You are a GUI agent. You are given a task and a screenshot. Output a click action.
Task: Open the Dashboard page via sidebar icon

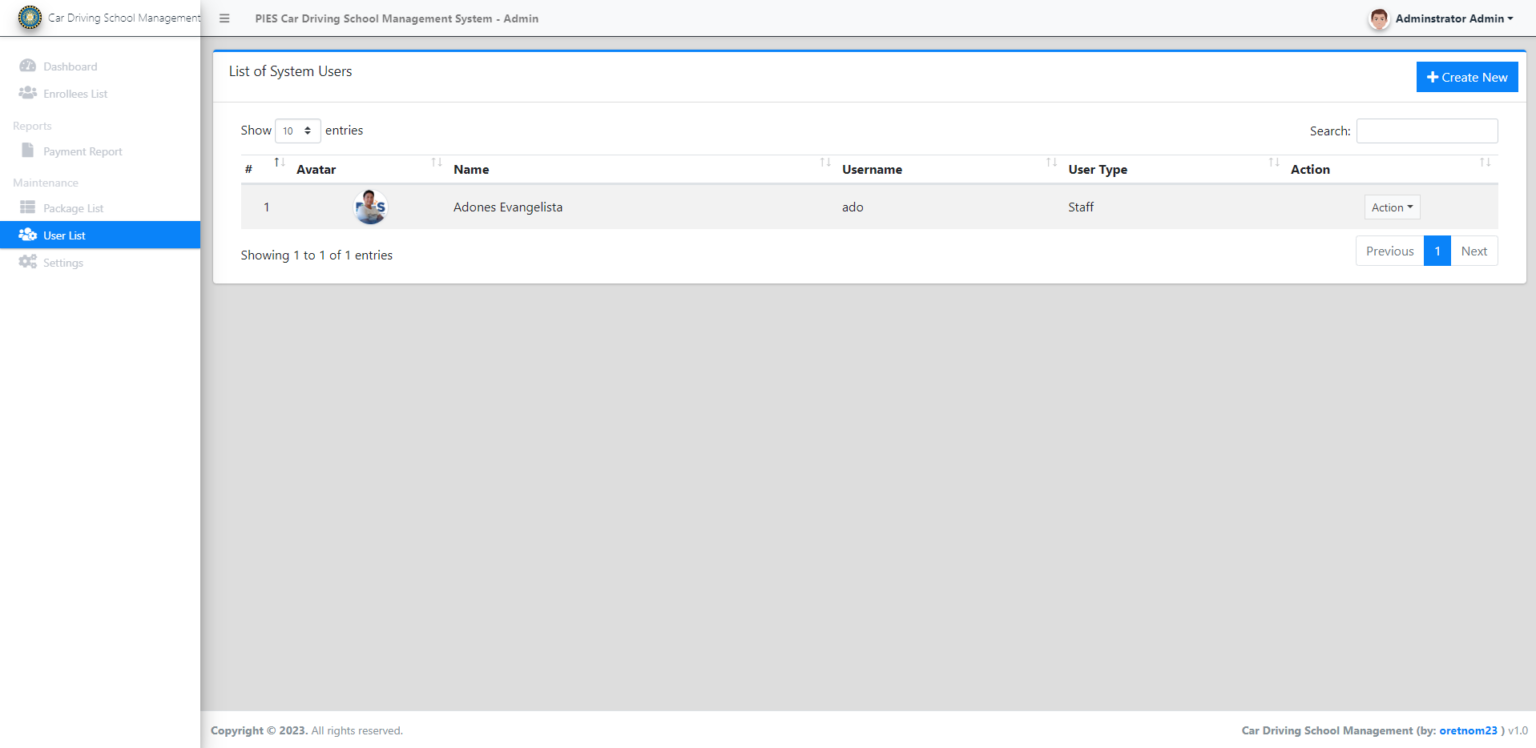pos(27,65)
